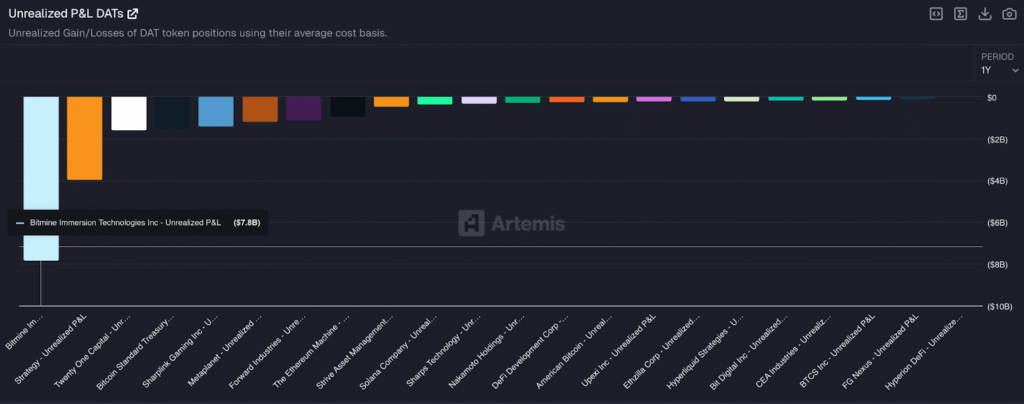
Task: Download the chart data
Action: tap(984, 13)
